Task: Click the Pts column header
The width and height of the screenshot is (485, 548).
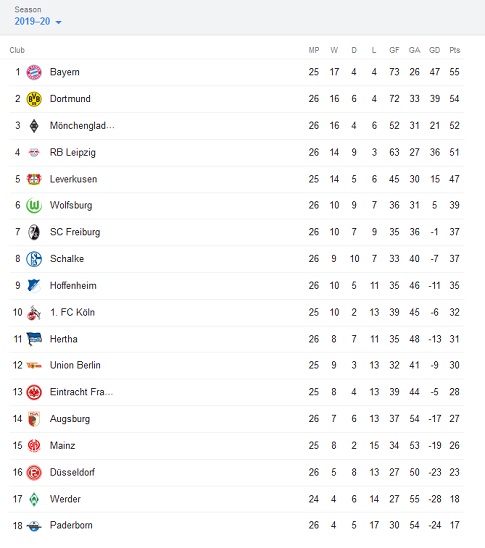Action: tap(455, 50)
